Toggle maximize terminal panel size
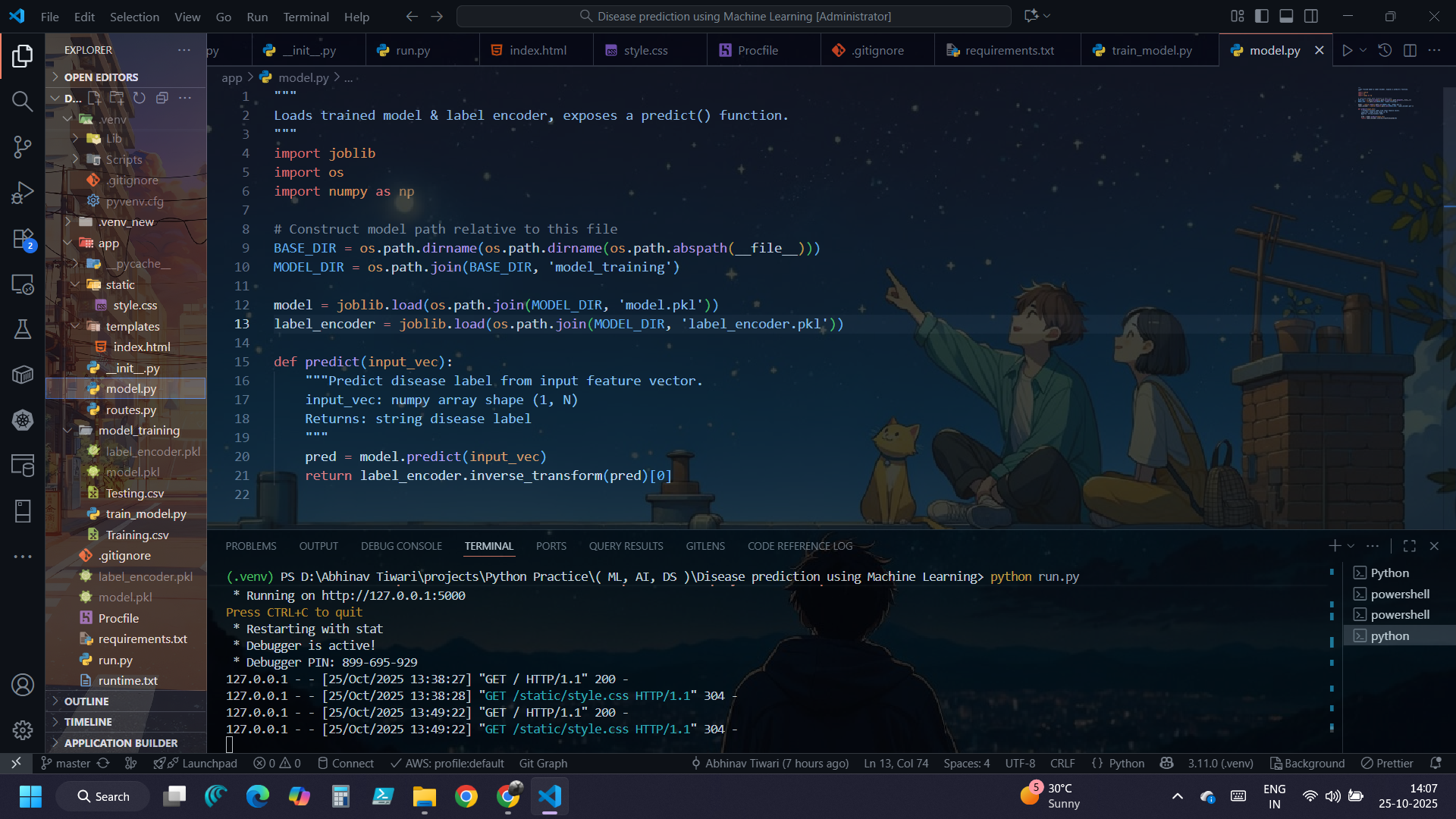 coord(1410,546)
